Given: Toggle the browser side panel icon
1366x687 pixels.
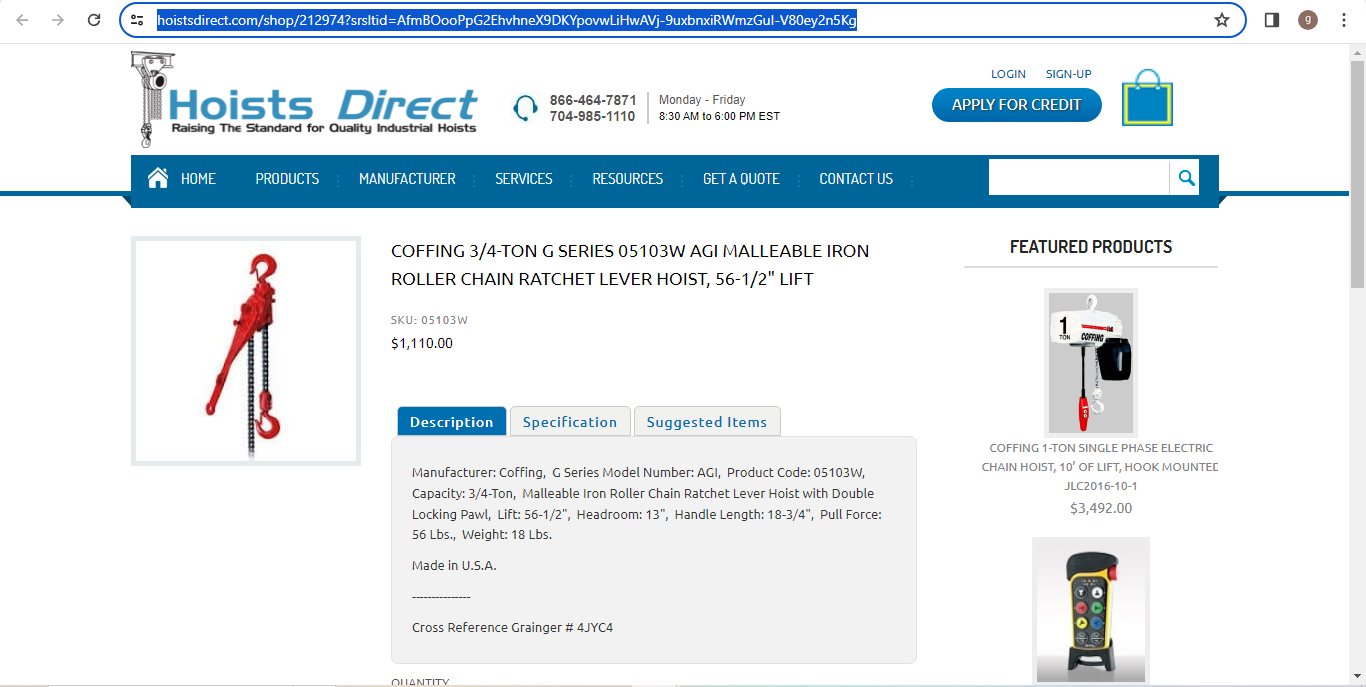Looking at the screenshot, I should (1272, 20).
